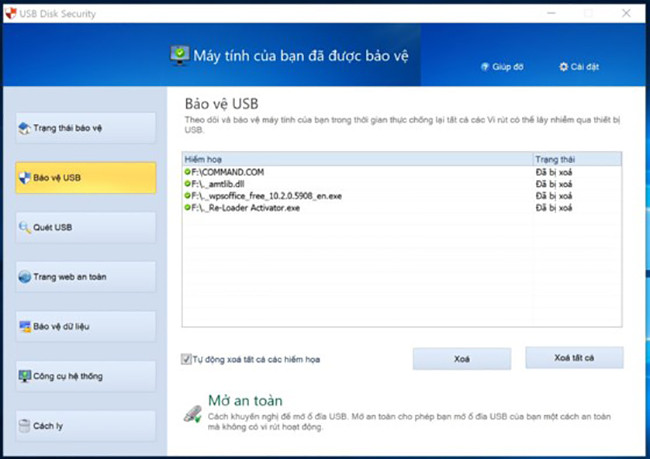
Task: Open Giúp đỡ help link
Action: (x=502, y=67)
